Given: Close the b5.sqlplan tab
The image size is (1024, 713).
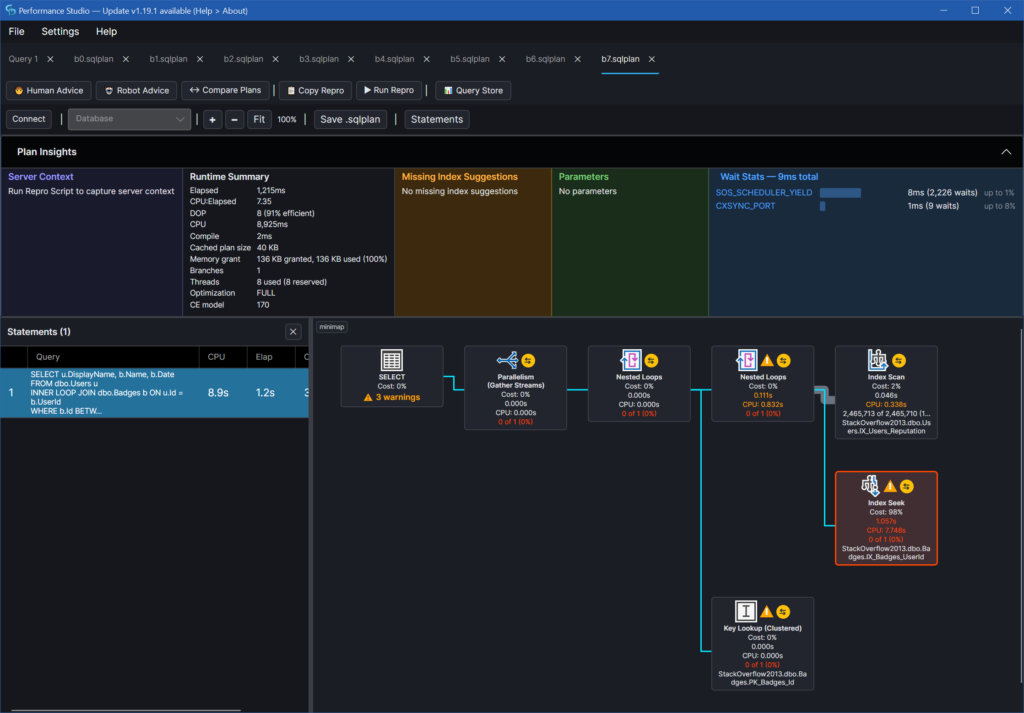Looking at the screenshot, I should 502,59.
